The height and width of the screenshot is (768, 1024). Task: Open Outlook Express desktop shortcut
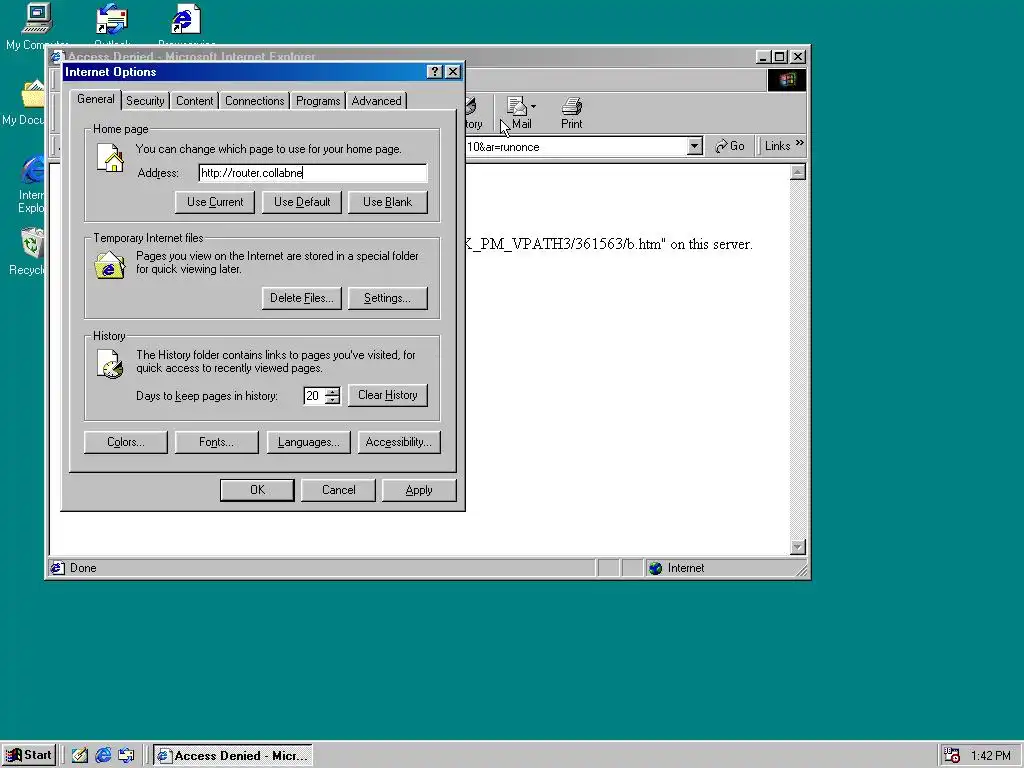pos(112,18)
